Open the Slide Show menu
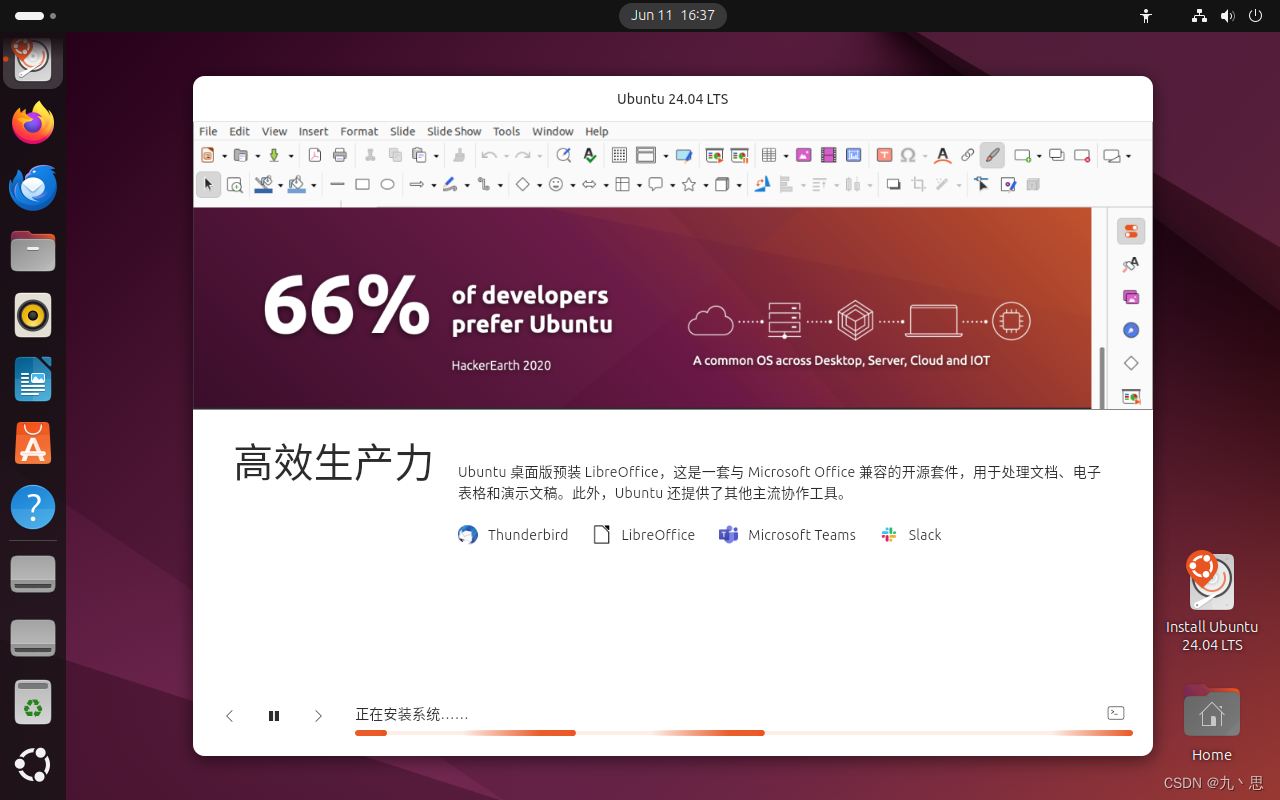 [x=454, y=131]
